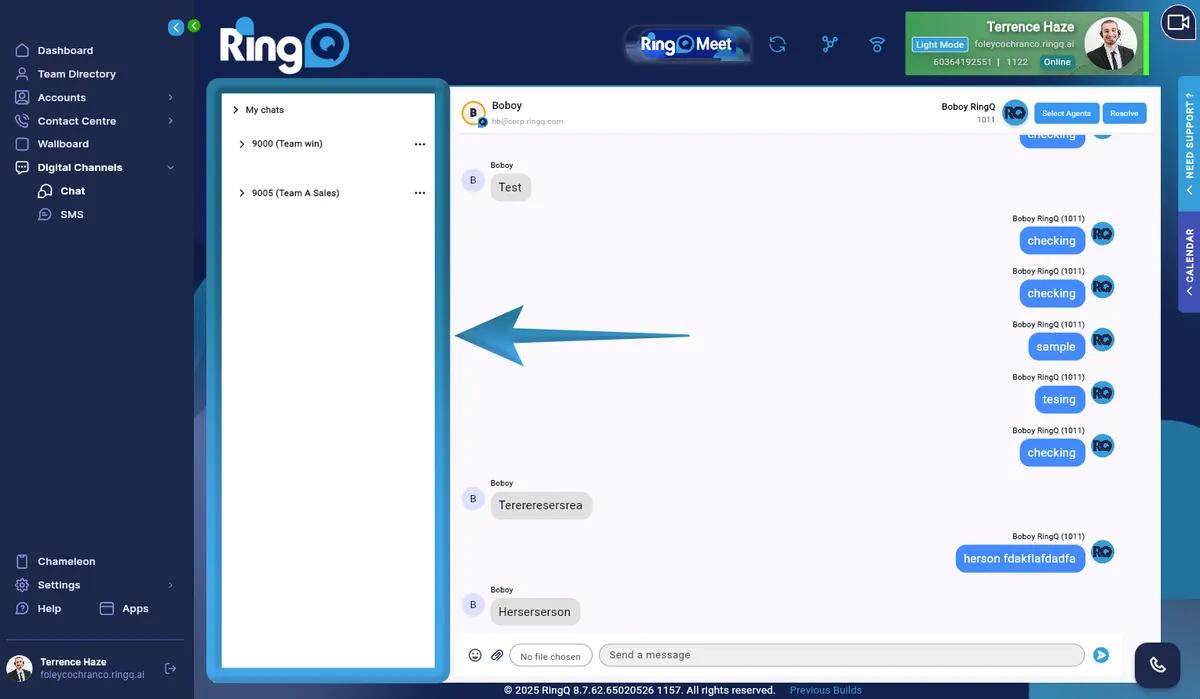Click the 'sample' message bubble
1200x699 pixels.
(1056, 346)
